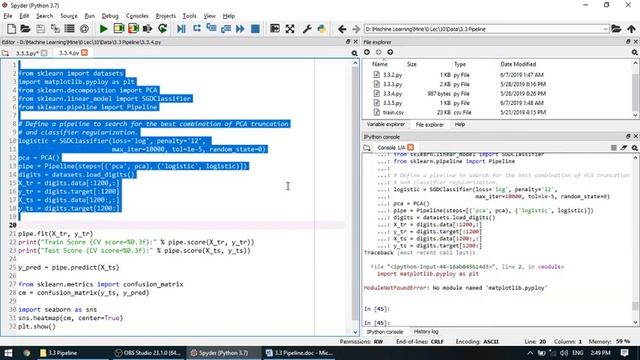This screenshot has width=640, height=360.
Task: Sort files by Date Modified column
Action: click(518, 64)
